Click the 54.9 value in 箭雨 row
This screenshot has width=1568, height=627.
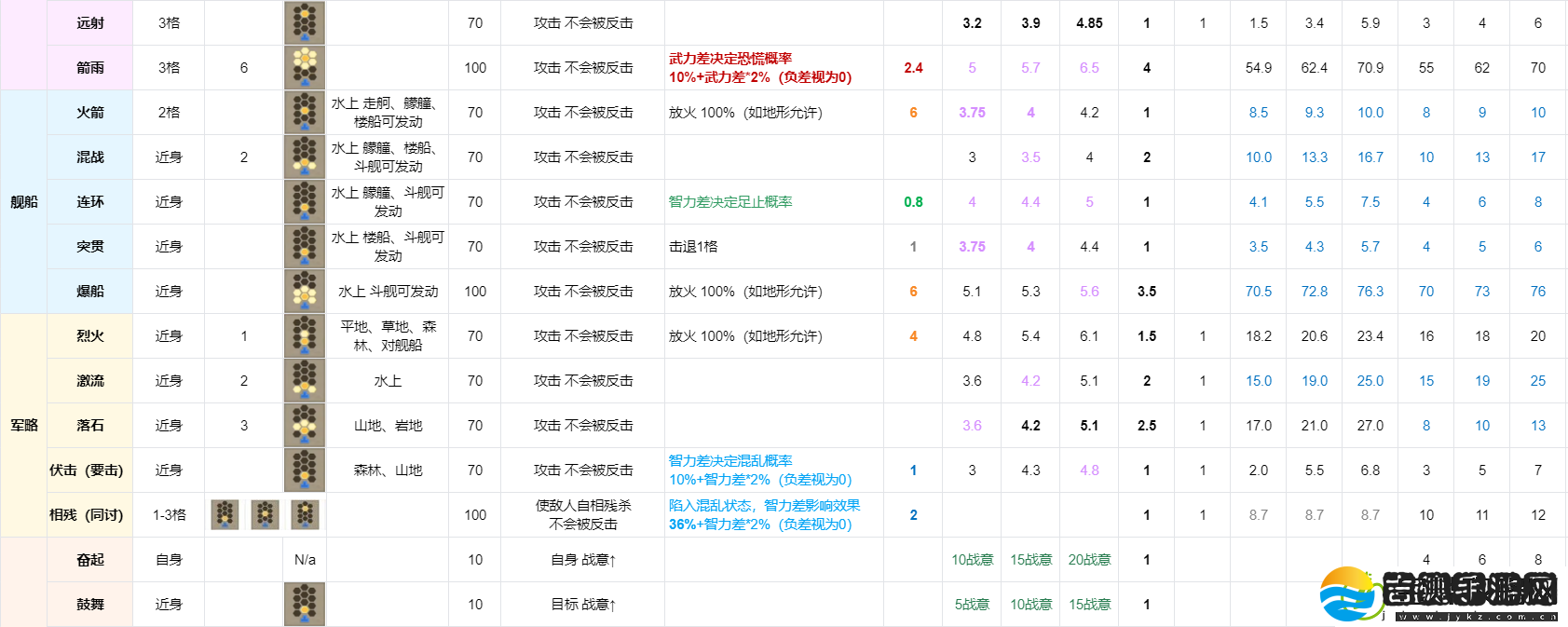tap(1259, 68)
